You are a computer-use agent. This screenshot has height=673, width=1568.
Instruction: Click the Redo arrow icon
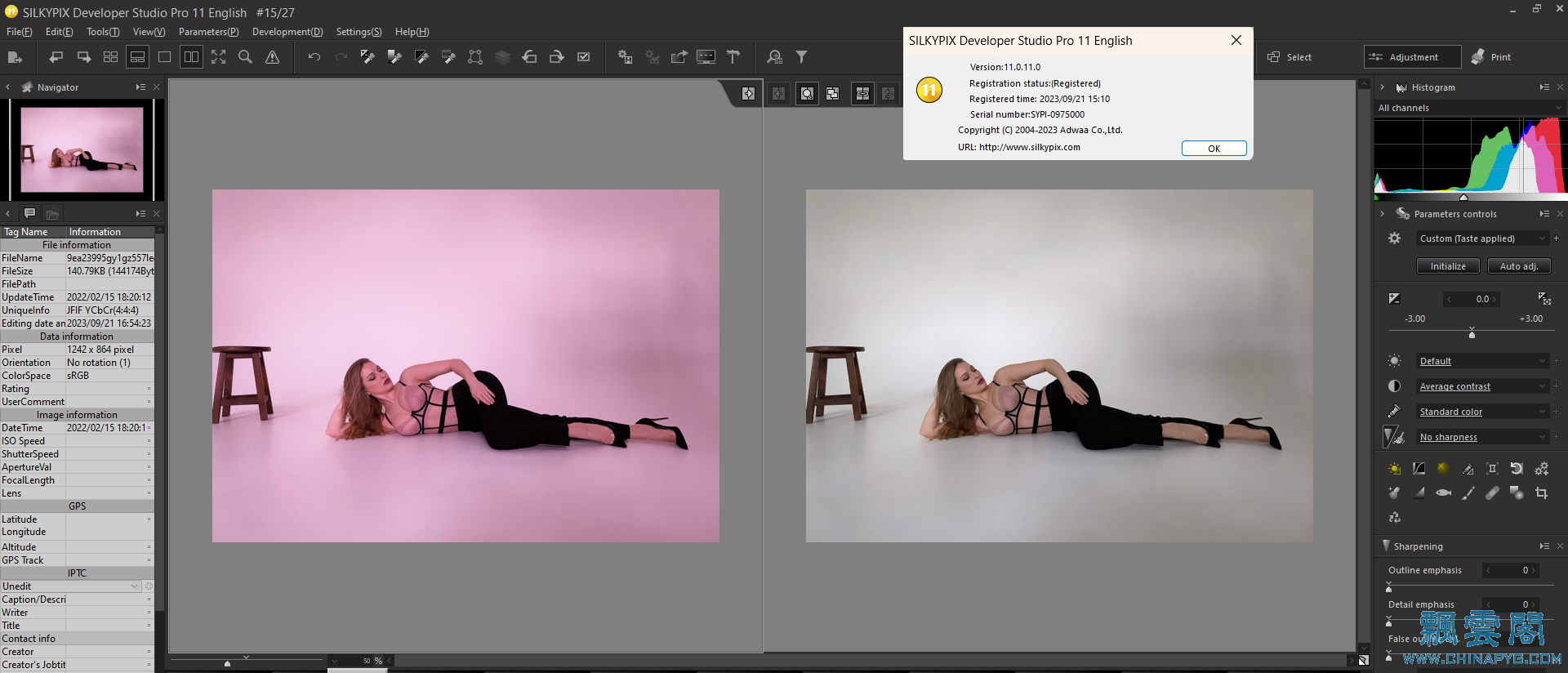point(341,57)
